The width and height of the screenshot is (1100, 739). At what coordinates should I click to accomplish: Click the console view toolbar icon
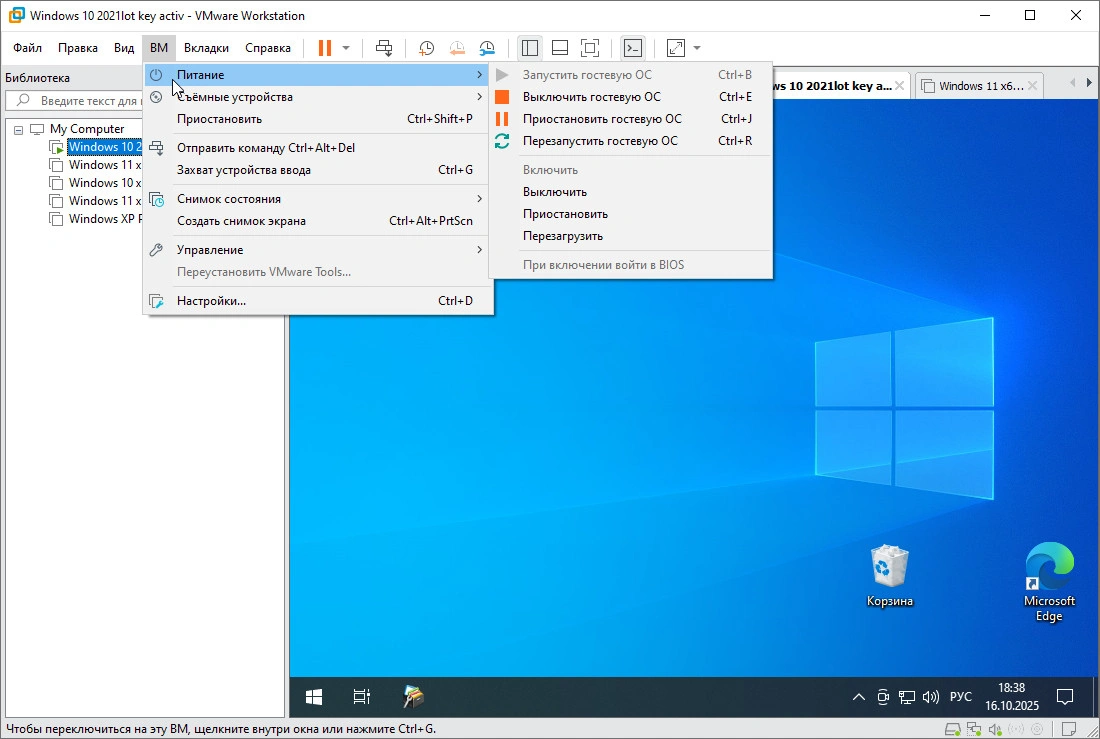tap(632, 48)
